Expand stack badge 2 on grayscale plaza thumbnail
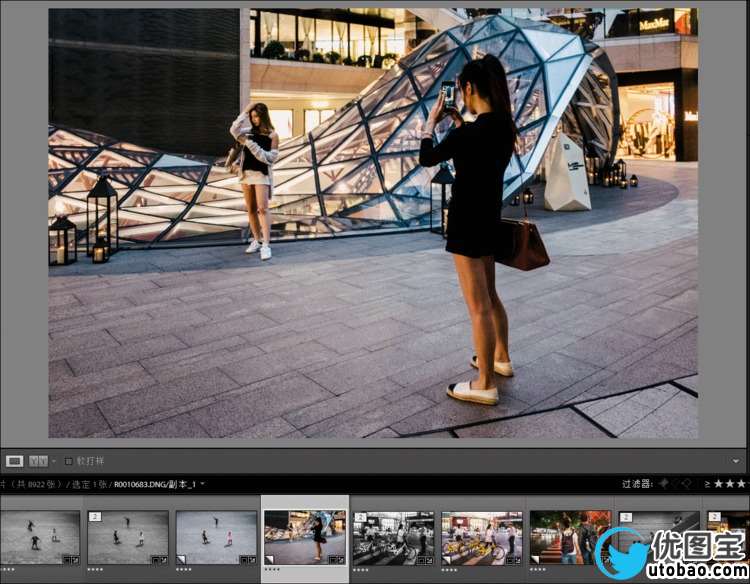This screenshot has height=584, width=750. coord(95,516)
